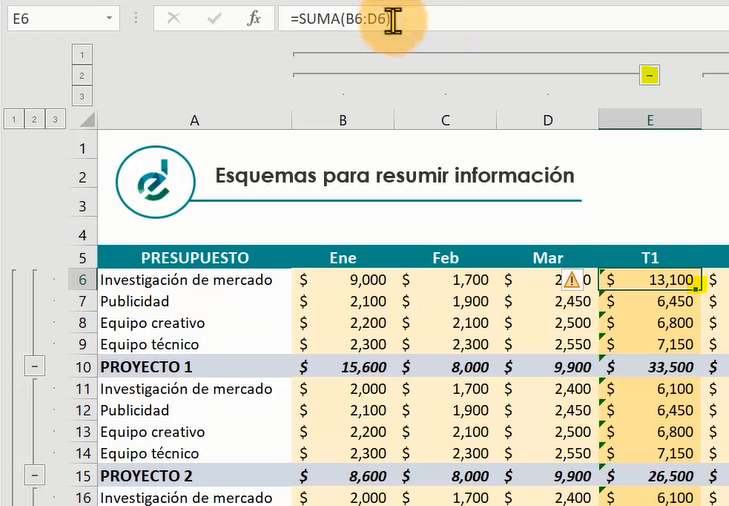The width and height of the screenshot is (729, 506).
Task: Show row outline level 3
Action: (x=55, y=120)
